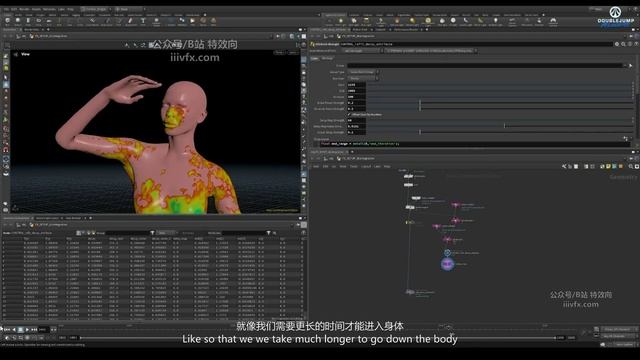Viewport: 640px width, 360px height.
Task: Open the Group Type dropdown
Action: point(364,72)
